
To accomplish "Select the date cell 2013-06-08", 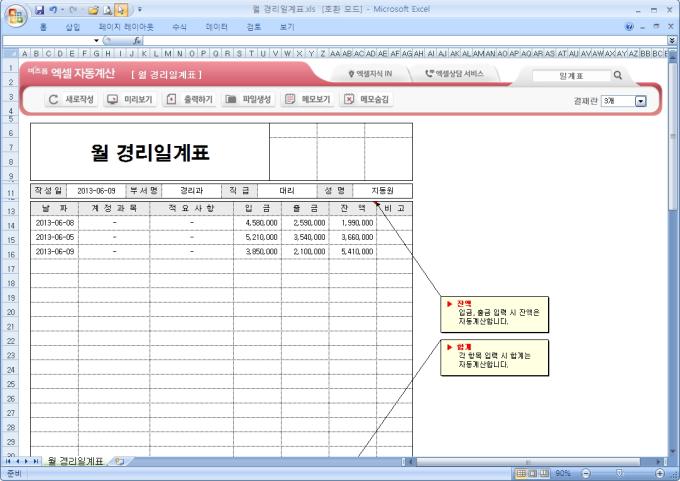I will [55, 223].
